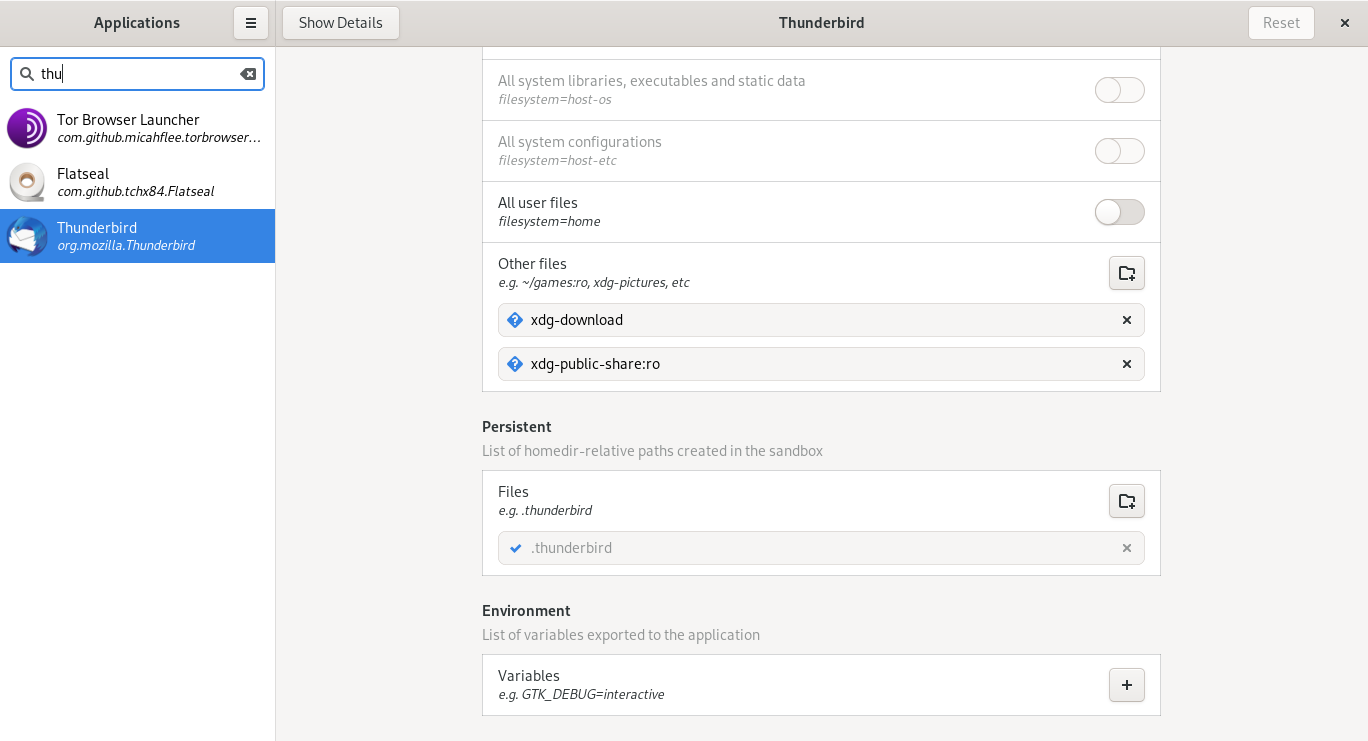This screenshot has height=741, width=1368.
Task: Click the com.github.tchx84.Flatseal app ID text
Action: pos(136,192)
